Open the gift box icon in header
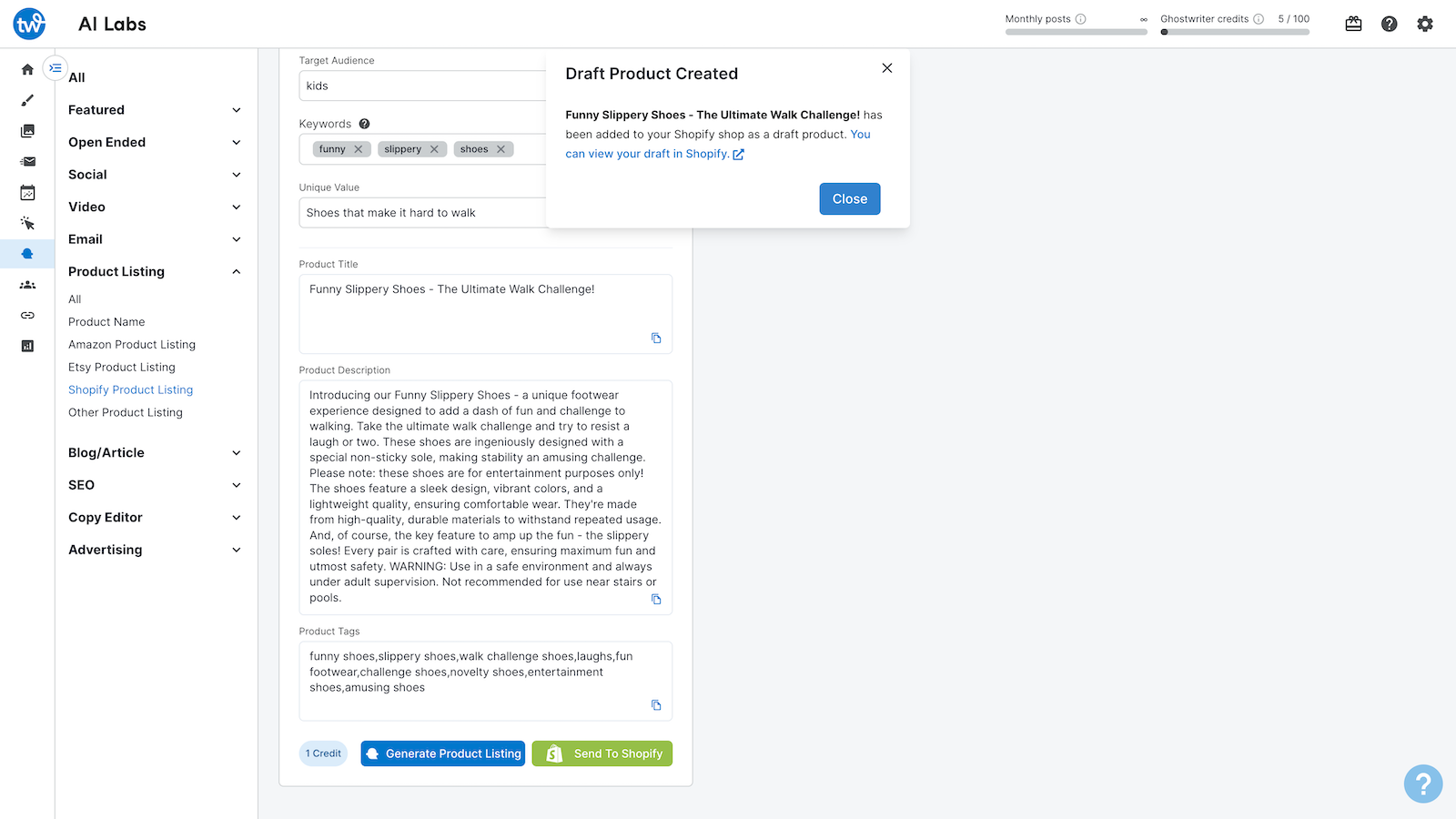This screenshot has width=1456, height=819. point(1353,24)
